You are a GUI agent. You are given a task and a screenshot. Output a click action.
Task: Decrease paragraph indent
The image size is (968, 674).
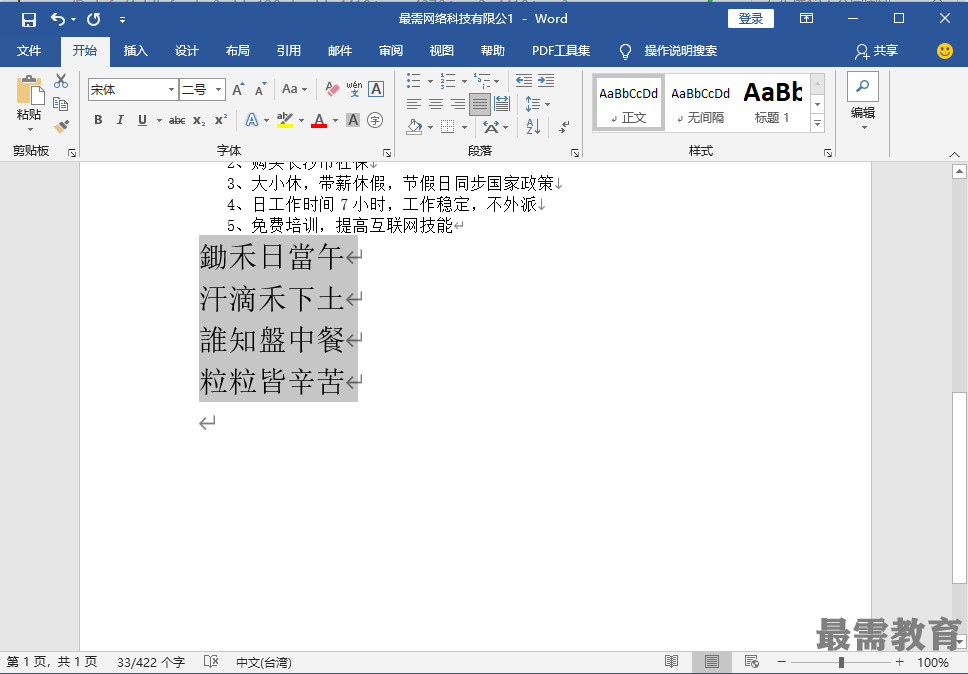[x=524, y=80]
